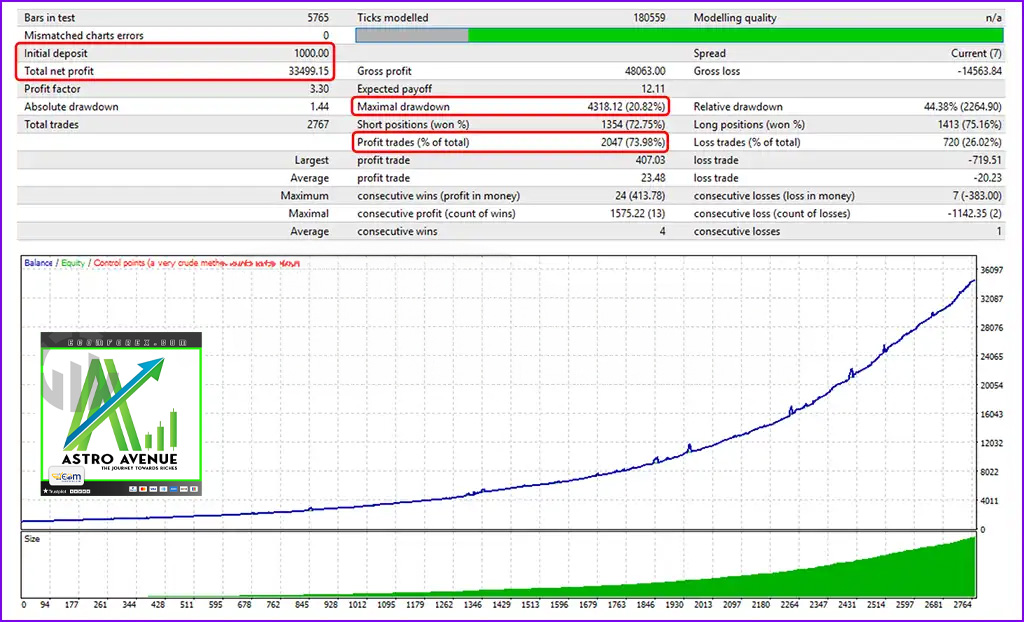Click the green Modelling quality bar
The width and height of the screenshot is (1024, 622).
click(x=735, y=35)
